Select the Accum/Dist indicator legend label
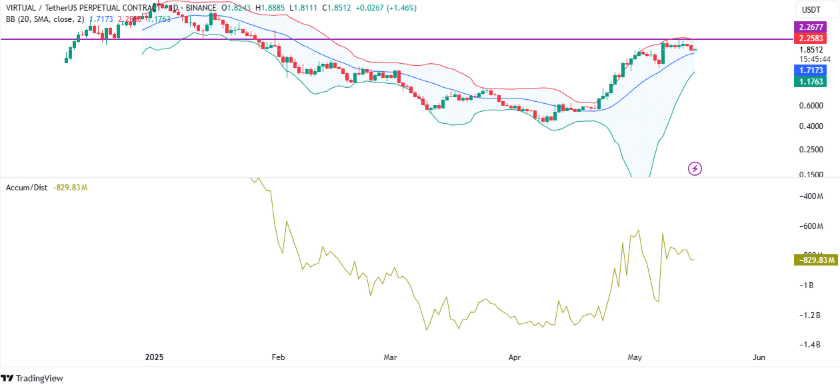Screen dimensions: 840x385 (x=27, y=187)
